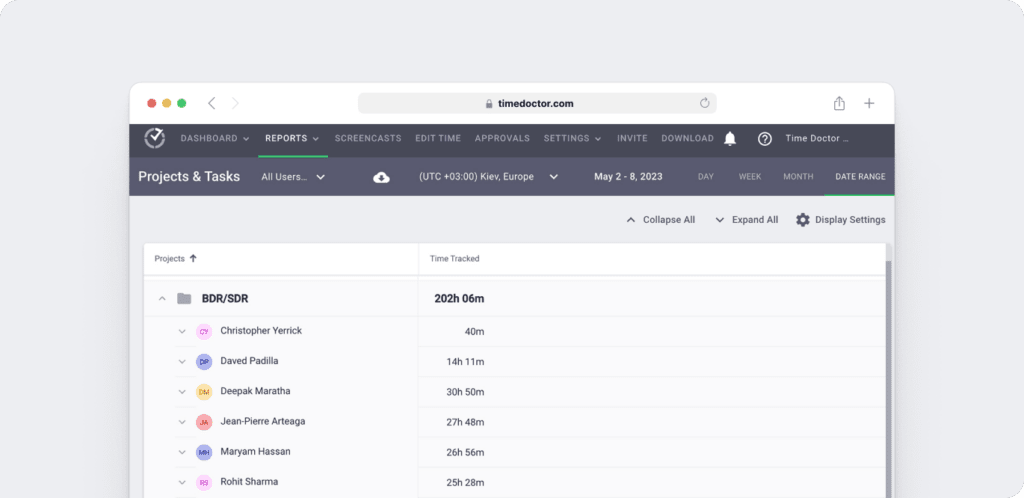Open a new browser tab with plus
This screenshot has height=498, width=1024.
pyautogui.click(x=869, y=103)
